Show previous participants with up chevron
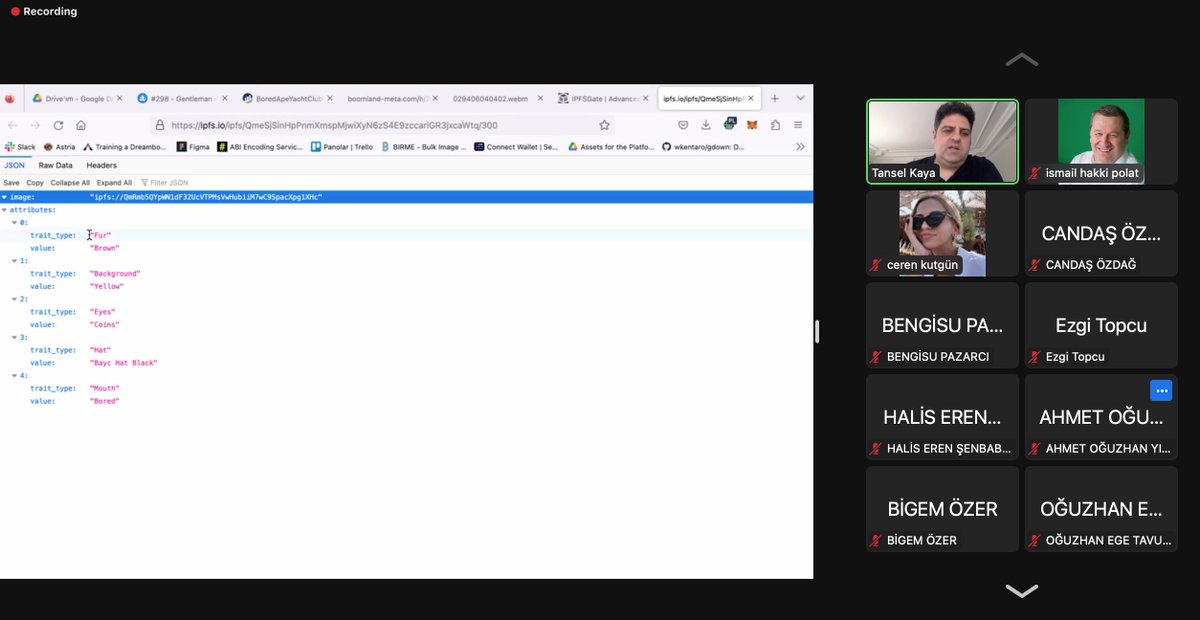The image size is (1200, 620). (x=1021, y=60)
